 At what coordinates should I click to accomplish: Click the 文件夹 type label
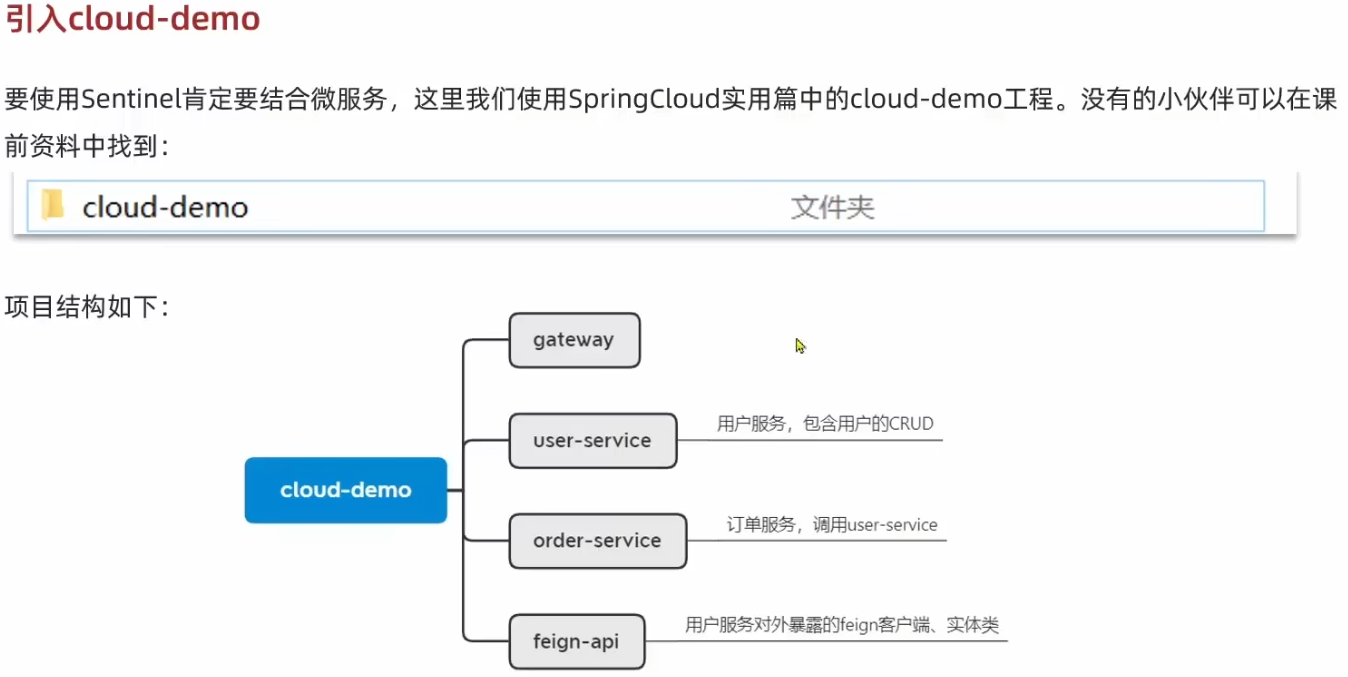(x=832, y=207)
